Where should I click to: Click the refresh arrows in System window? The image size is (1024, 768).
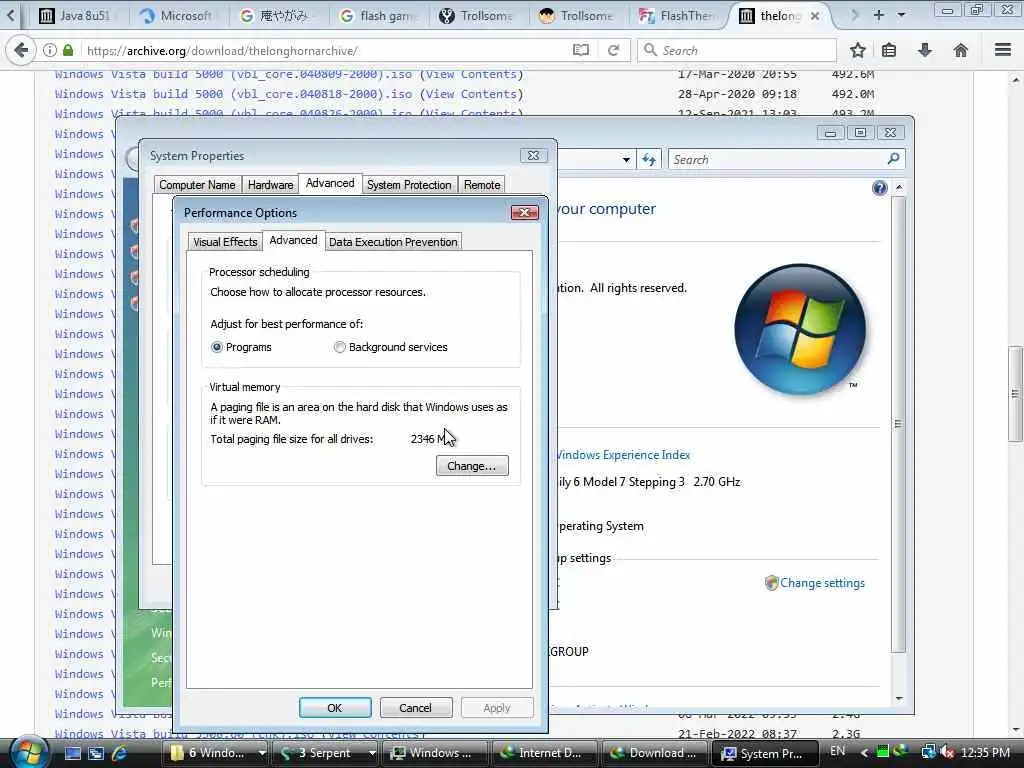click(648, 159)
